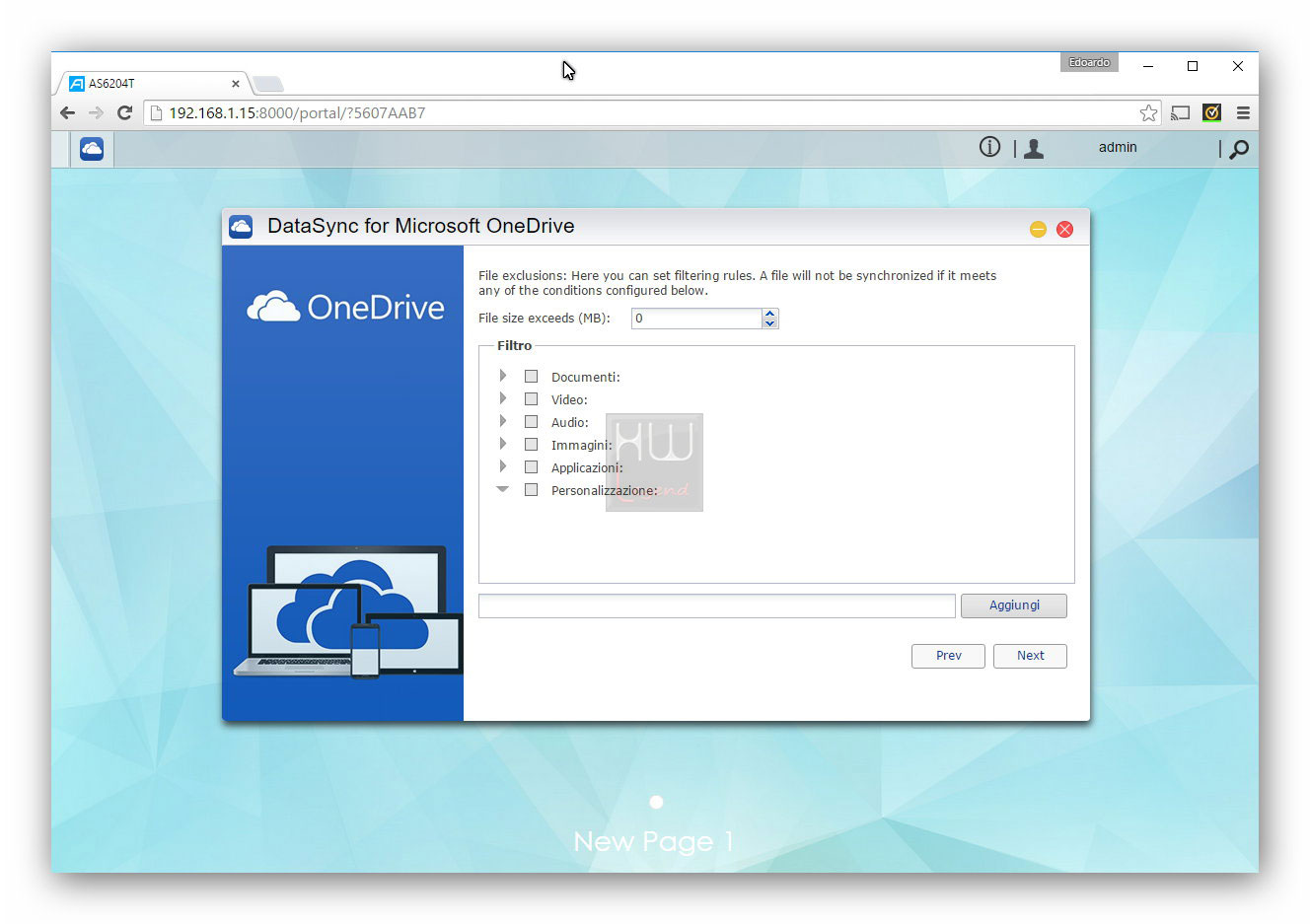This screenshot has height=924, width=1310.
Task: Expand the Audio tree node
Action: point(503,421)
